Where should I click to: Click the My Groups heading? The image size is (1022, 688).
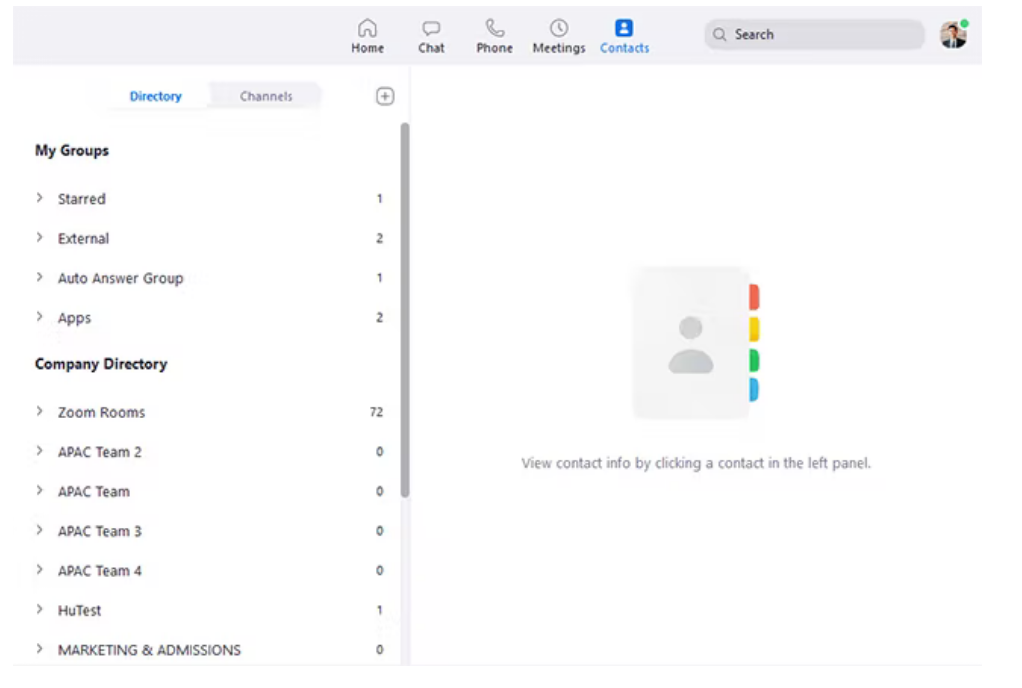[x=72, y=150]
